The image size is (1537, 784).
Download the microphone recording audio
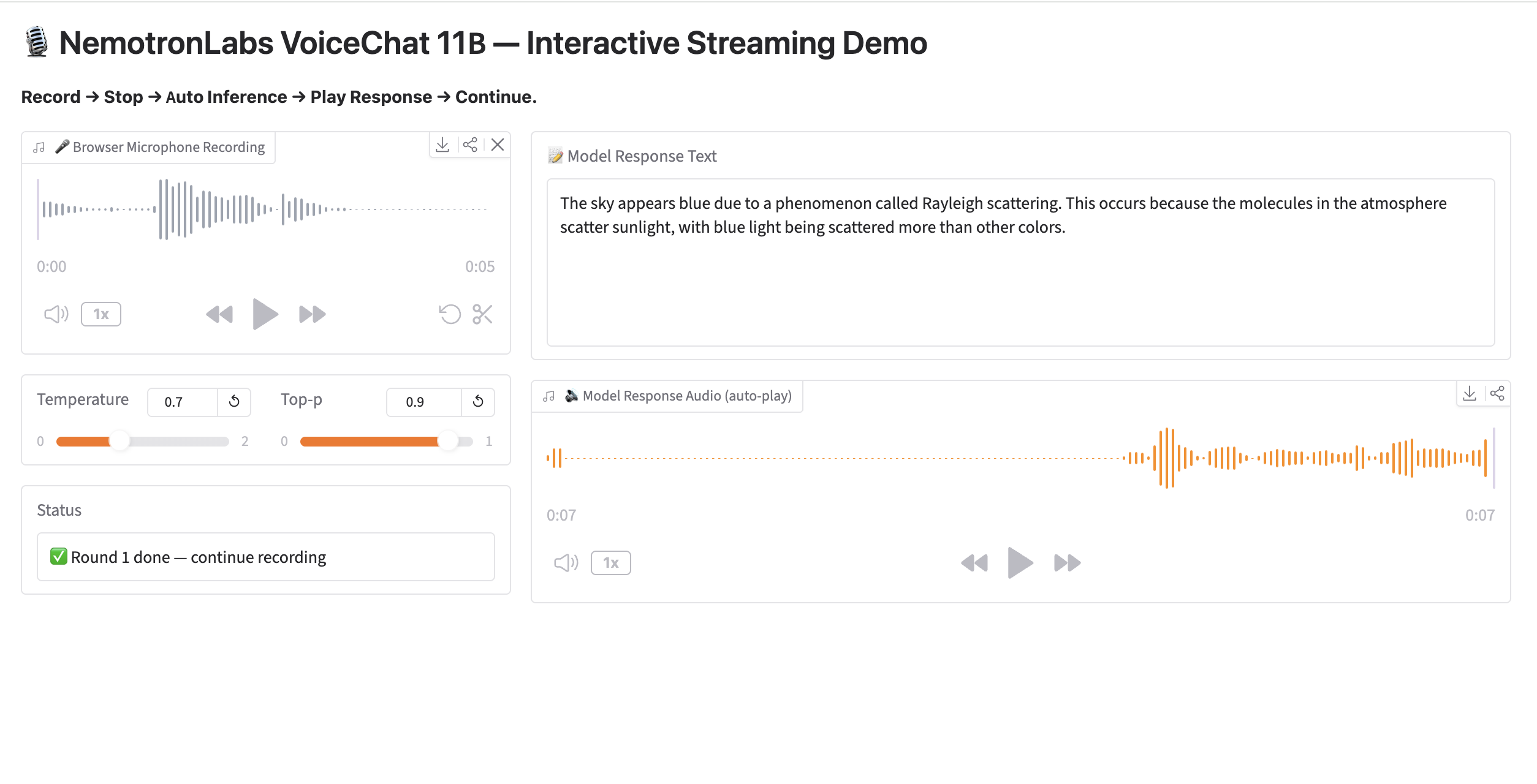click(x=442, y=145)
